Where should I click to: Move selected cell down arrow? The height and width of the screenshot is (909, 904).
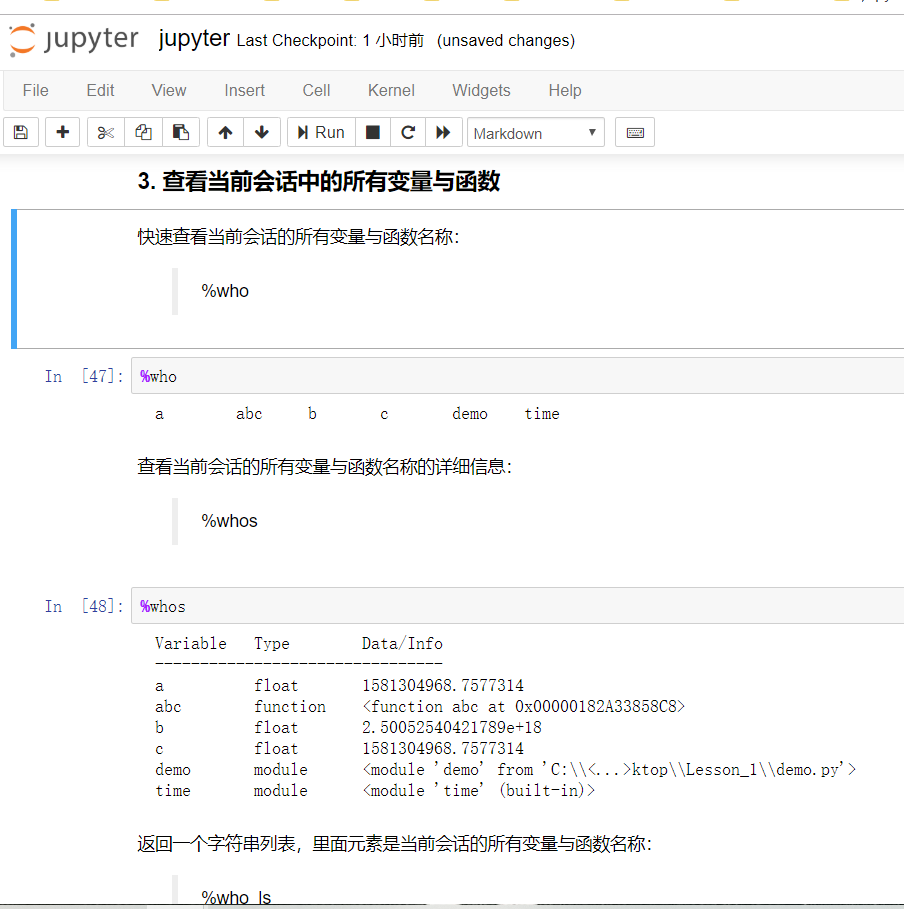coord(262,132)
